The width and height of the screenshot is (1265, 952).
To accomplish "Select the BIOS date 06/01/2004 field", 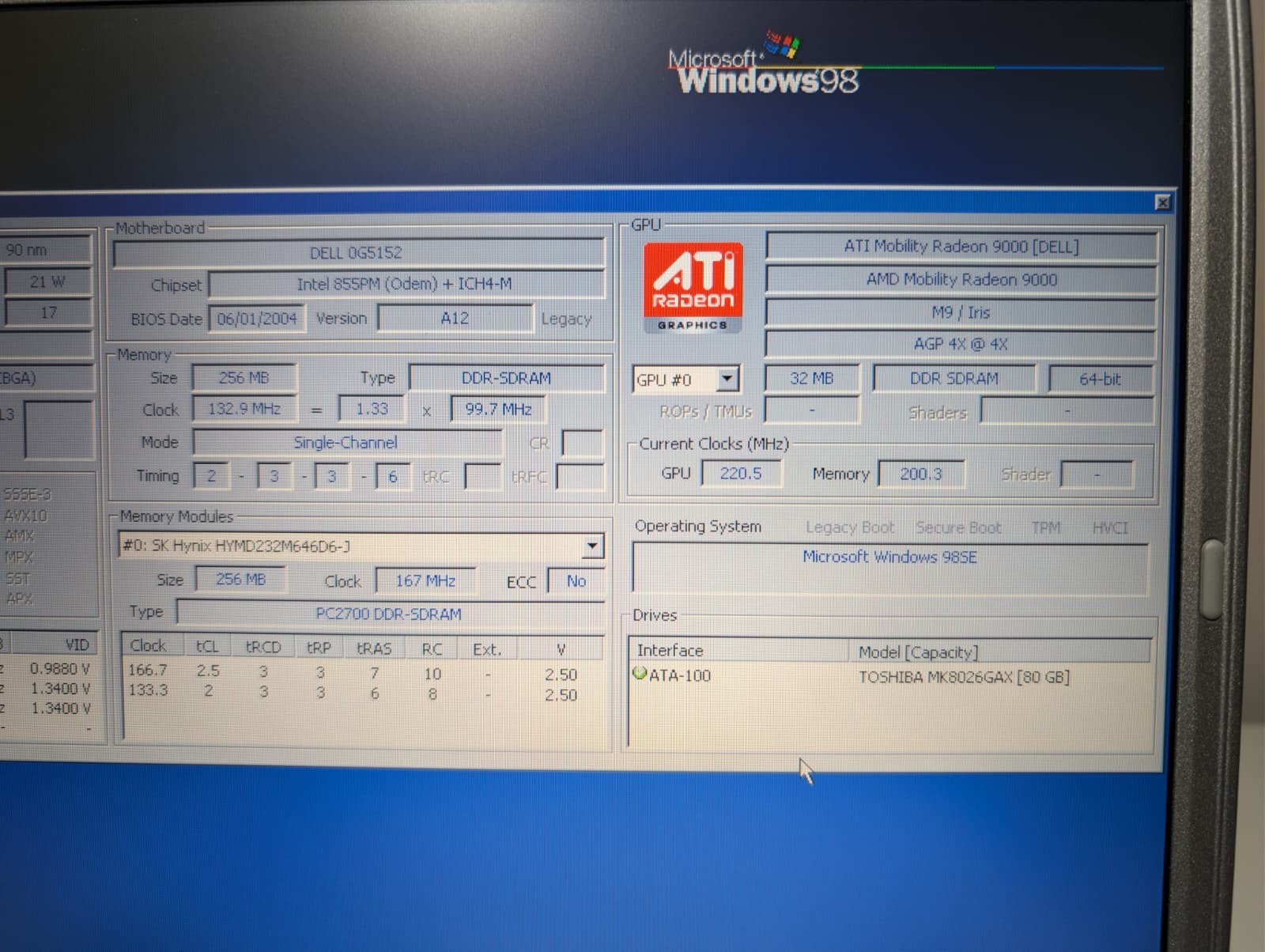I will click(256, 319).
